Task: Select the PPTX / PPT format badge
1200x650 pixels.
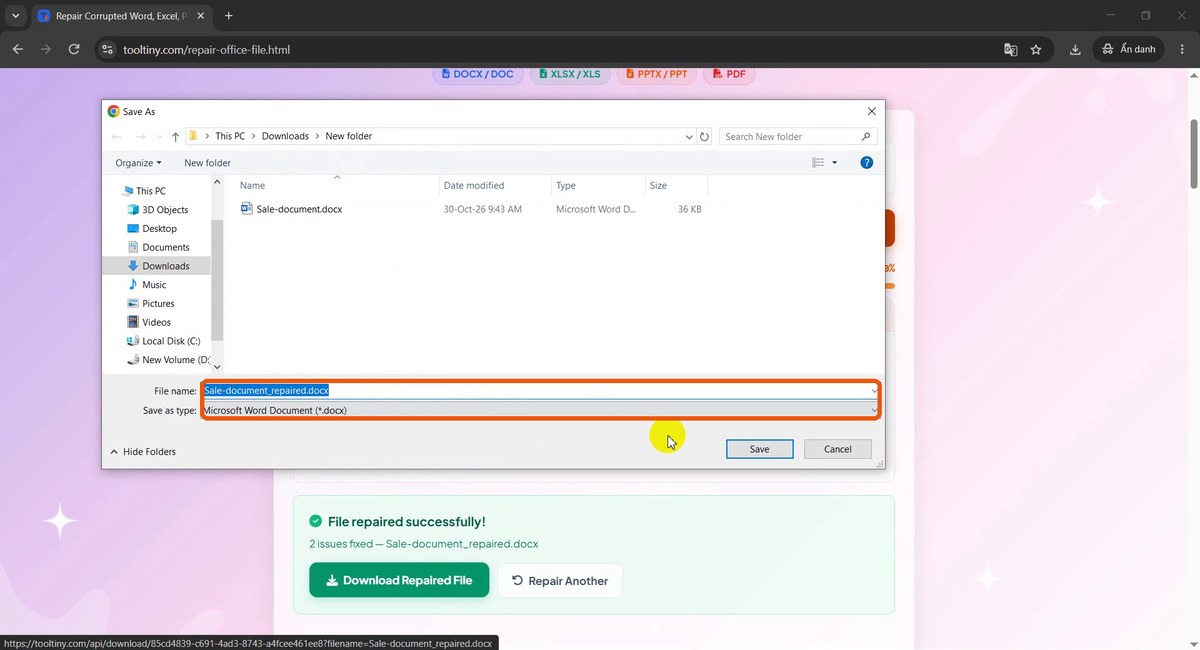Action: (x=657, y=74)
